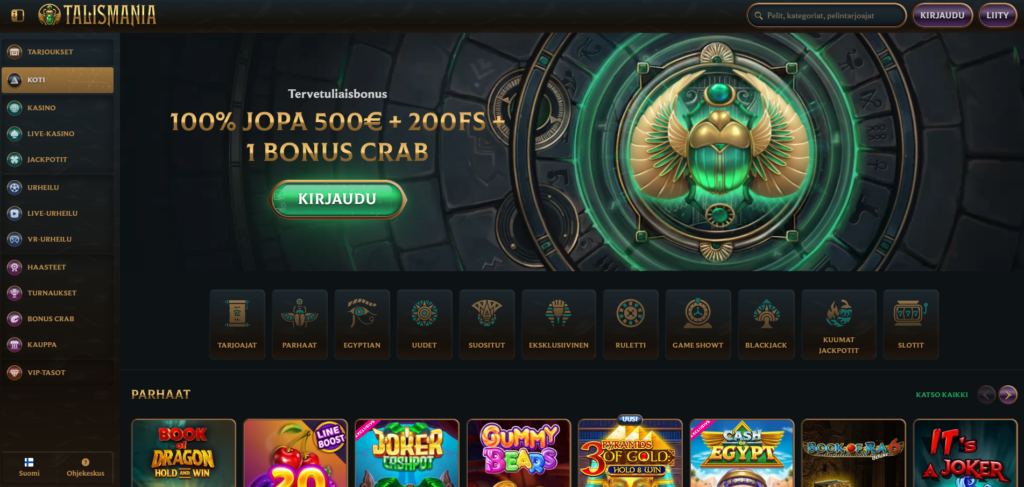Select the Parhaat scarab category icon
This screenshot has height=487, width=1024.
pos(300,324)
